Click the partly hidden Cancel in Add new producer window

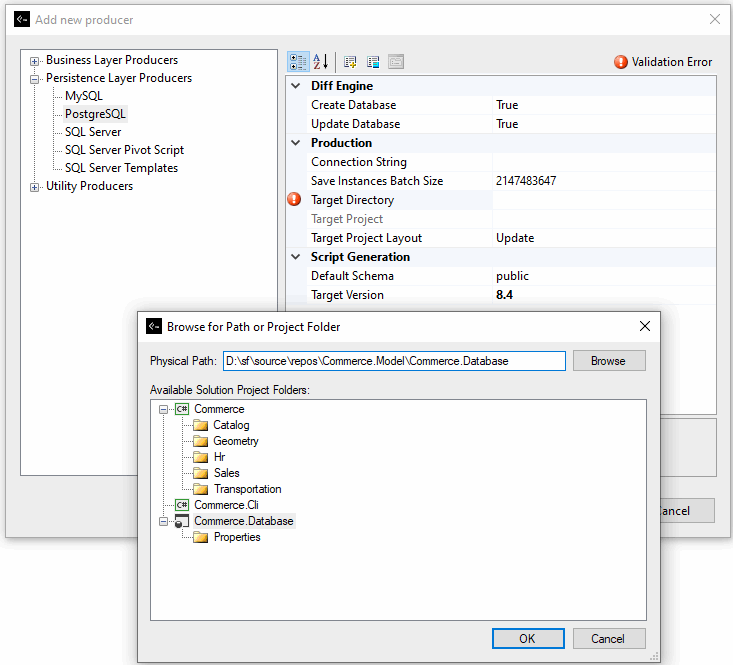[687, 511]
